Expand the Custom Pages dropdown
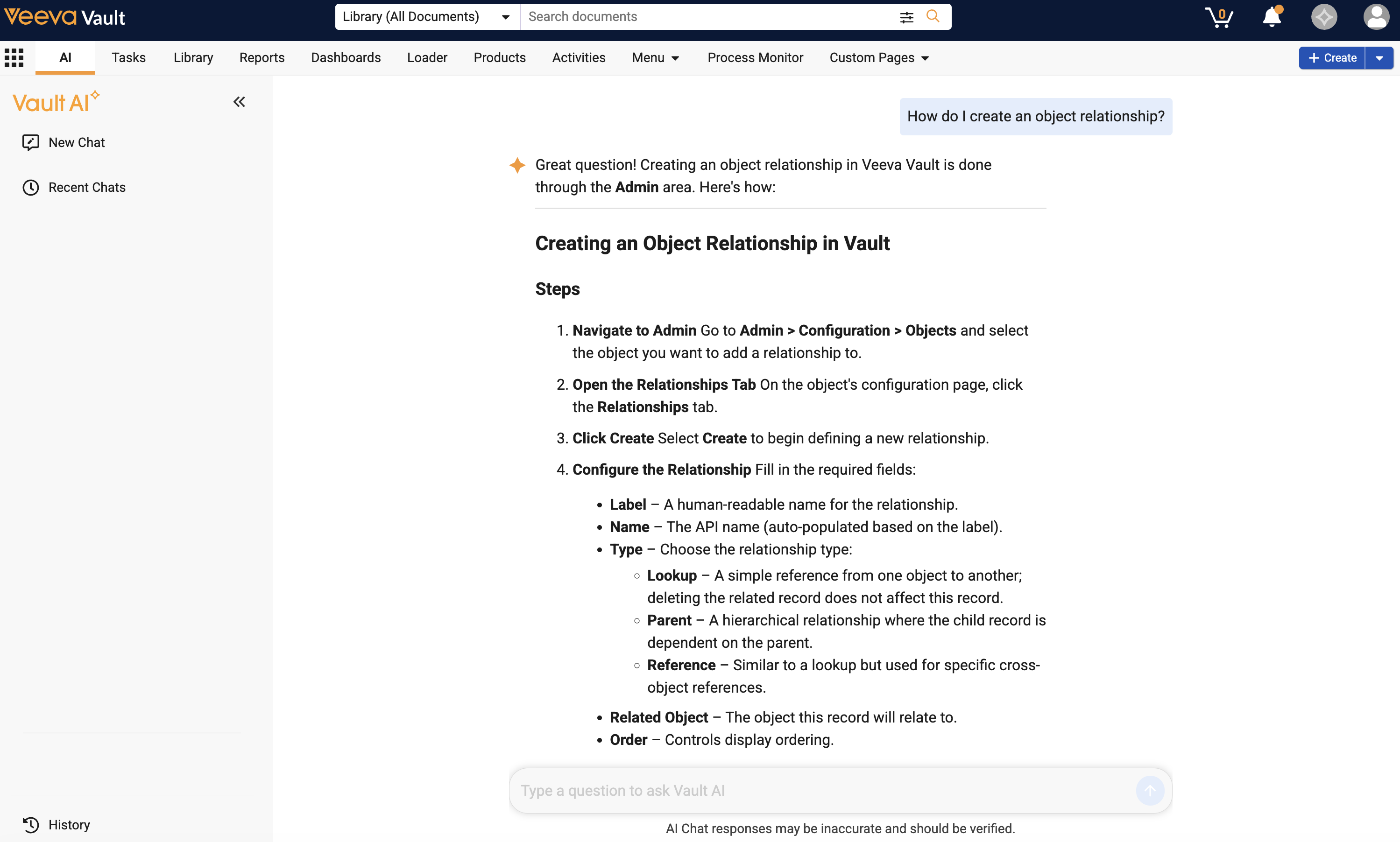The width and height of the screenshot is (1400, 842). tap(879, 58)
